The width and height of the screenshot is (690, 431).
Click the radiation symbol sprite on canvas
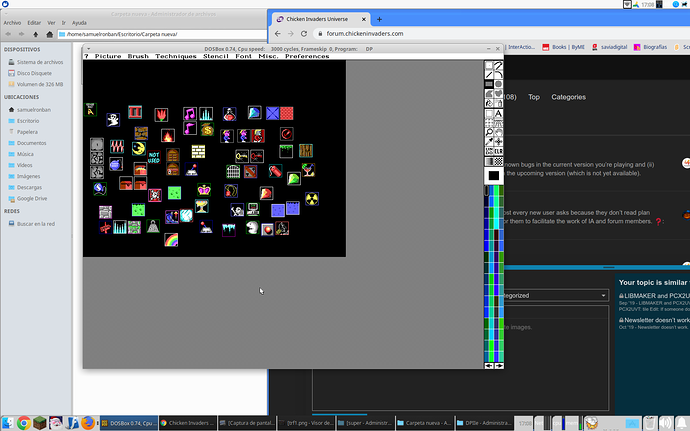click(310, 197)
